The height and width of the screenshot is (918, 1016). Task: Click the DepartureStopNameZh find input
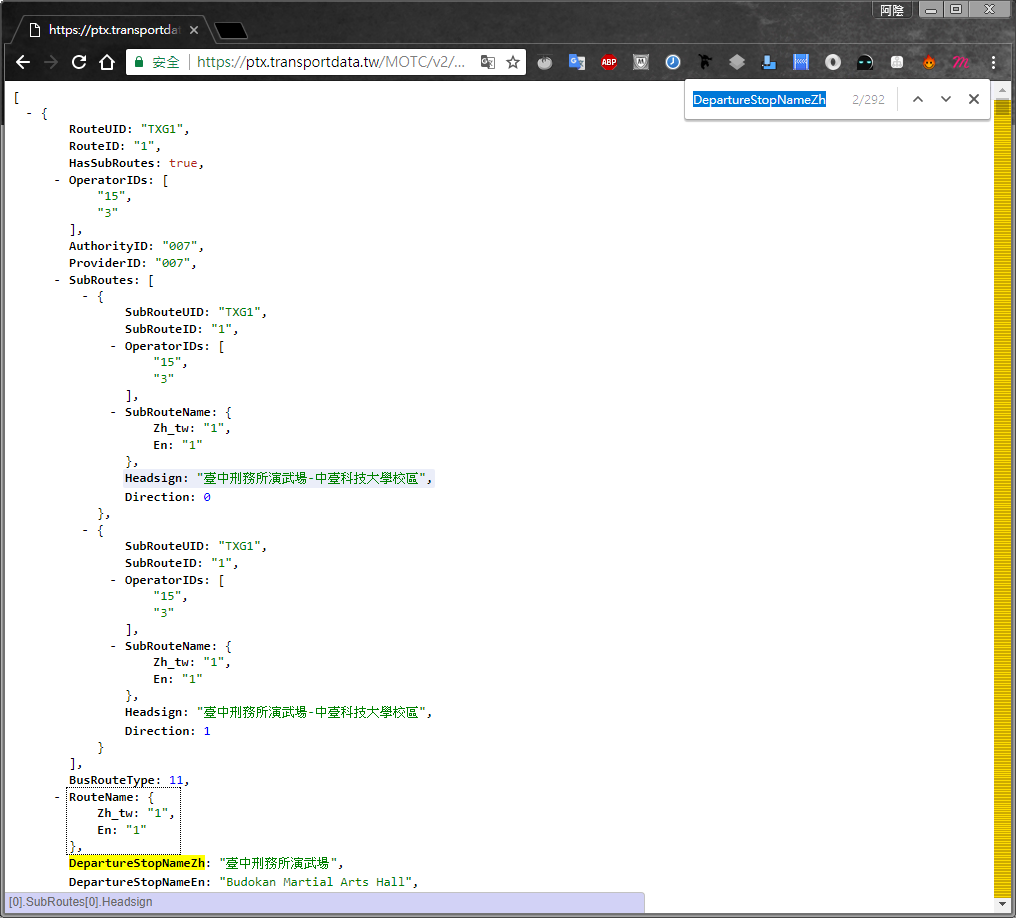pyautogui.click(x=759, y=99)
